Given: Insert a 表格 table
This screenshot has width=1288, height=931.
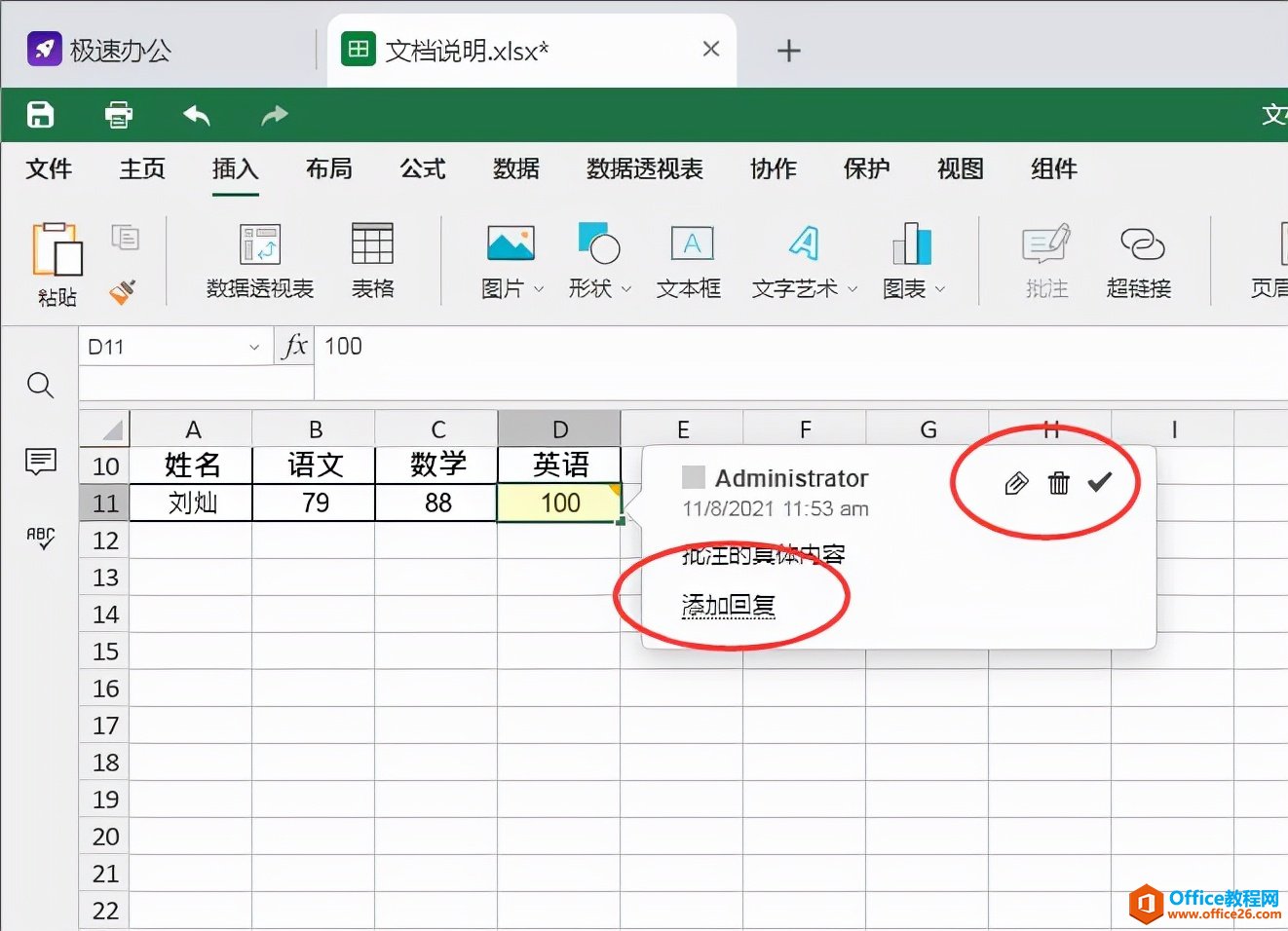Looking at the screenshot, I should (x=372, y=258).
